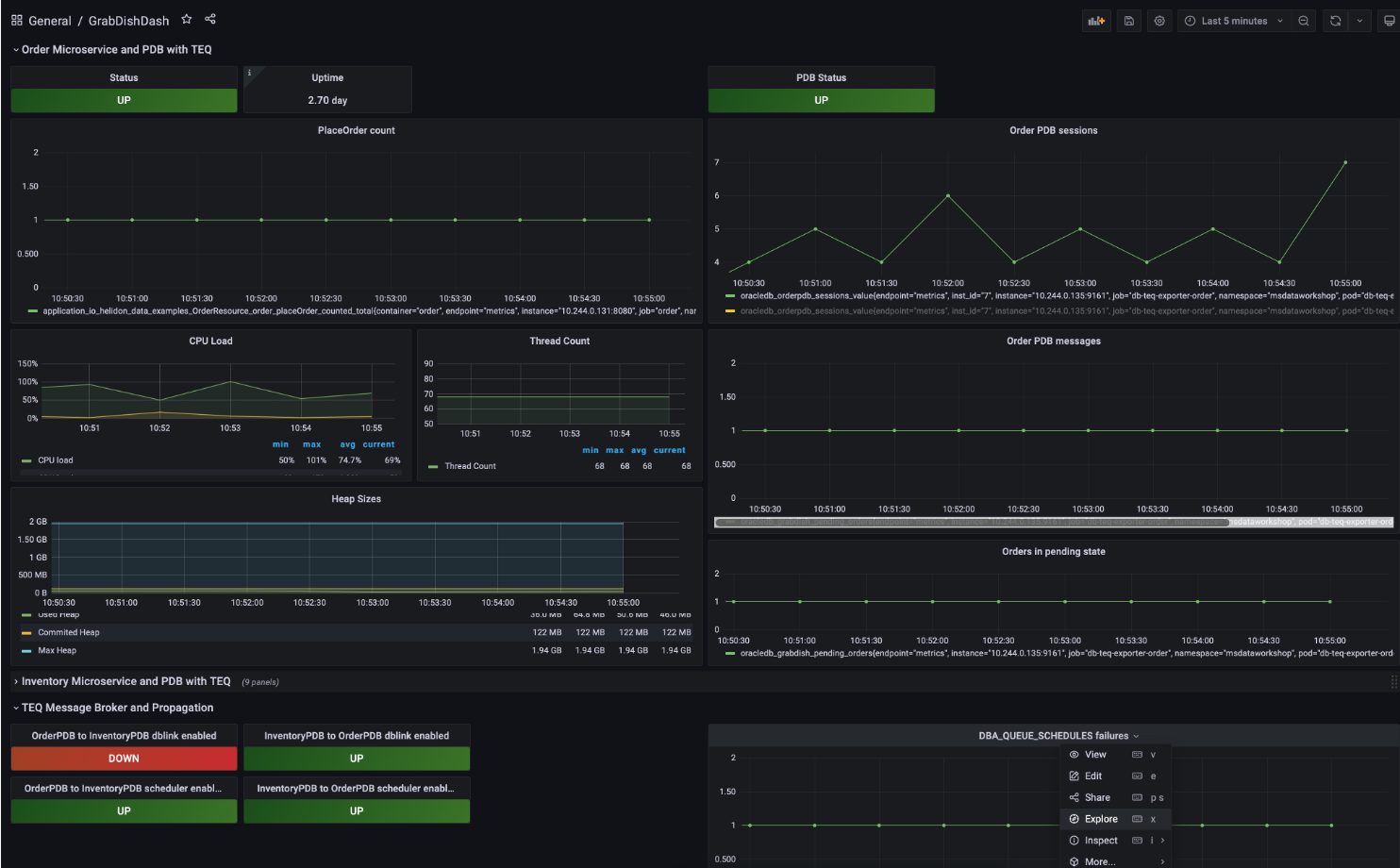Open the Last 5 minutes time picker

pyautogui.click(x=1233, y=21)
